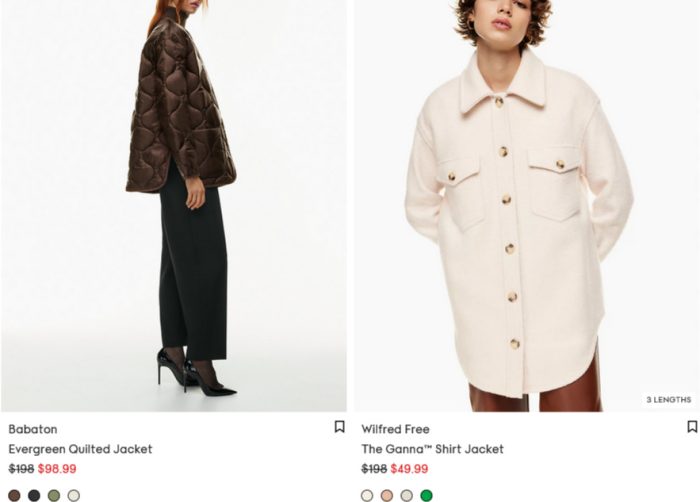This screenshot has height=502, width=700.
Task: Click the $49.99 sale price
Action: point(409,469)
